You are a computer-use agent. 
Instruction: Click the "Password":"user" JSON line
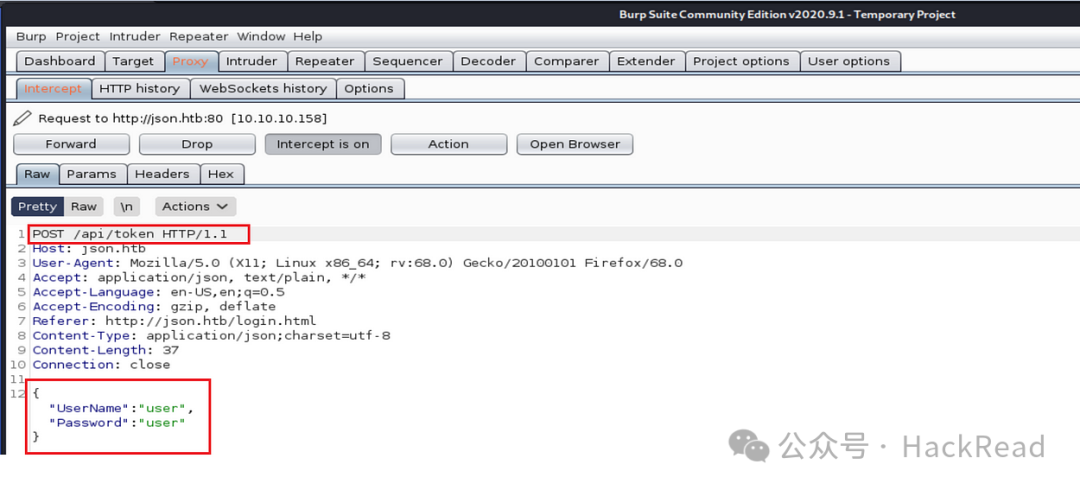pos(117,422)
